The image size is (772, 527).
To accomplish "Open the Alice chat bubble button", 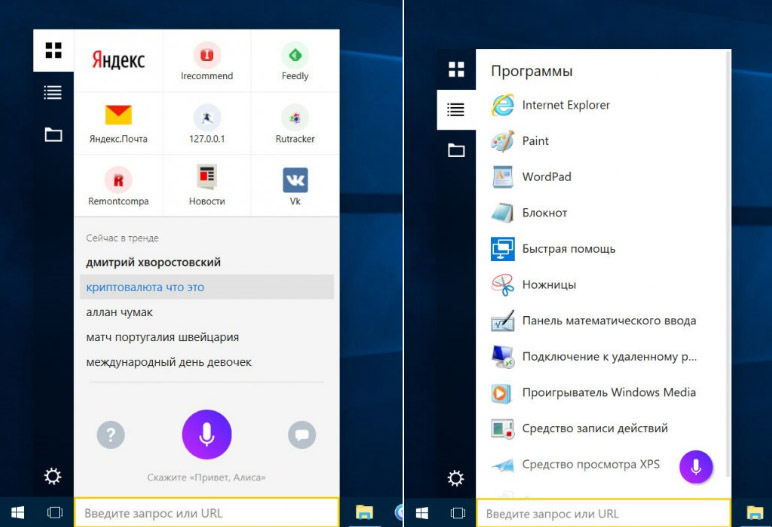I will click(x=302, y=434).
